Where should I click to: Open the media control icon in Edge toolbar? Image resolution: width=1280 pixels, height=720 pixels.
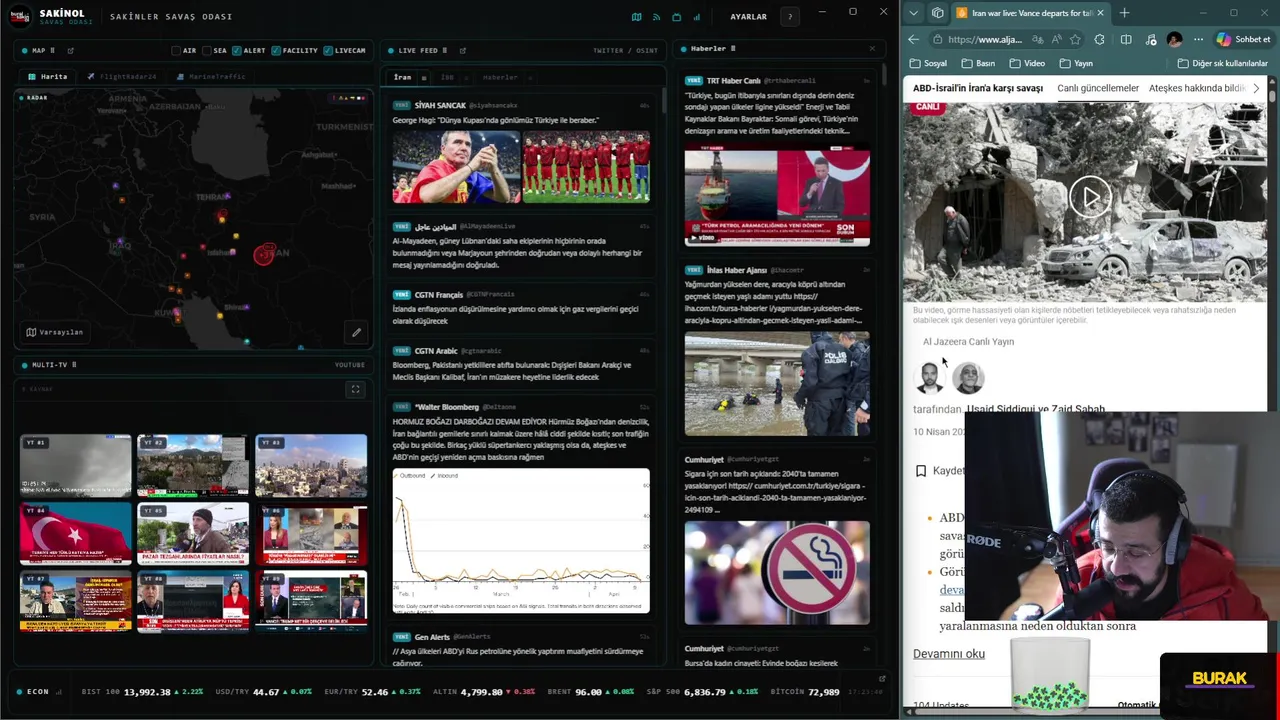click(1150, 39)
